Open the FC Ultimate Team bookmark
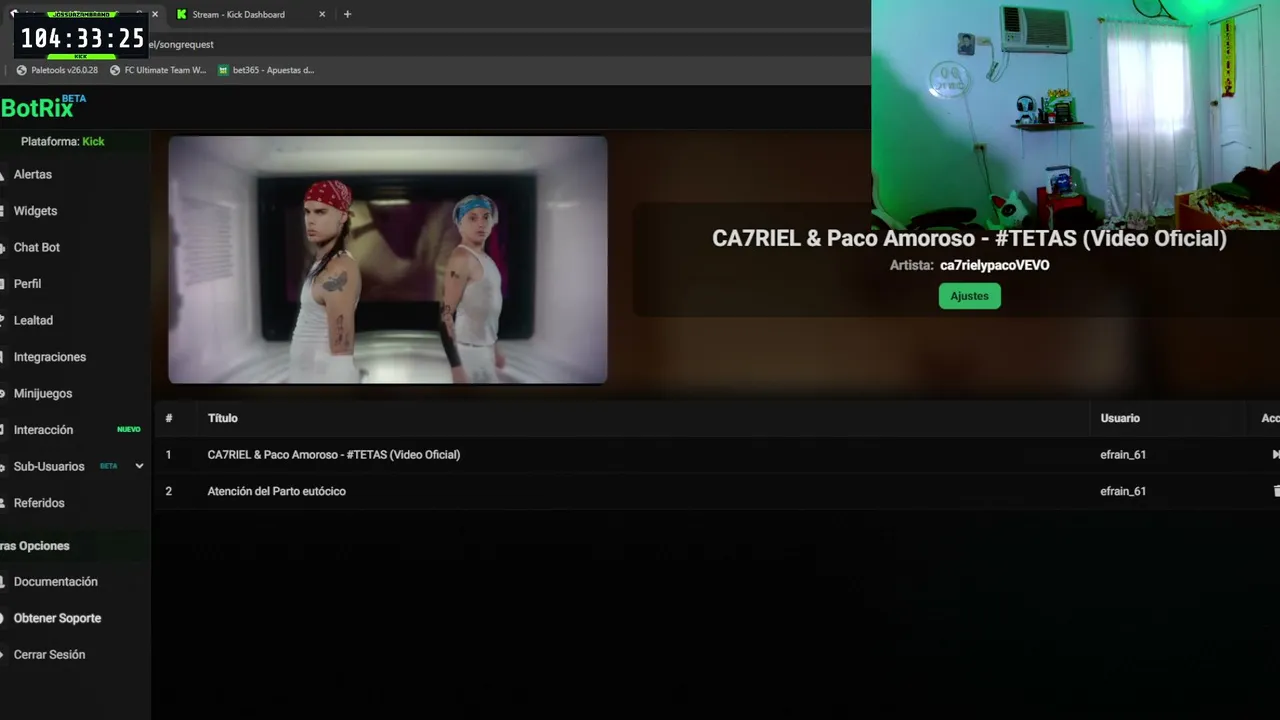This screenshot has width=1280, height=720. pos(158,70)
